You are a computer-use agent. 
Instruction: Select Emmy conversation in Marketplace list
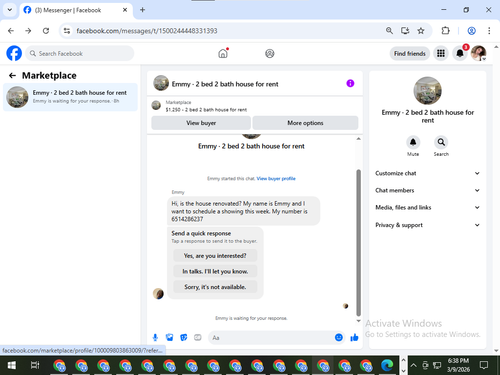click(x=70, y=97)
